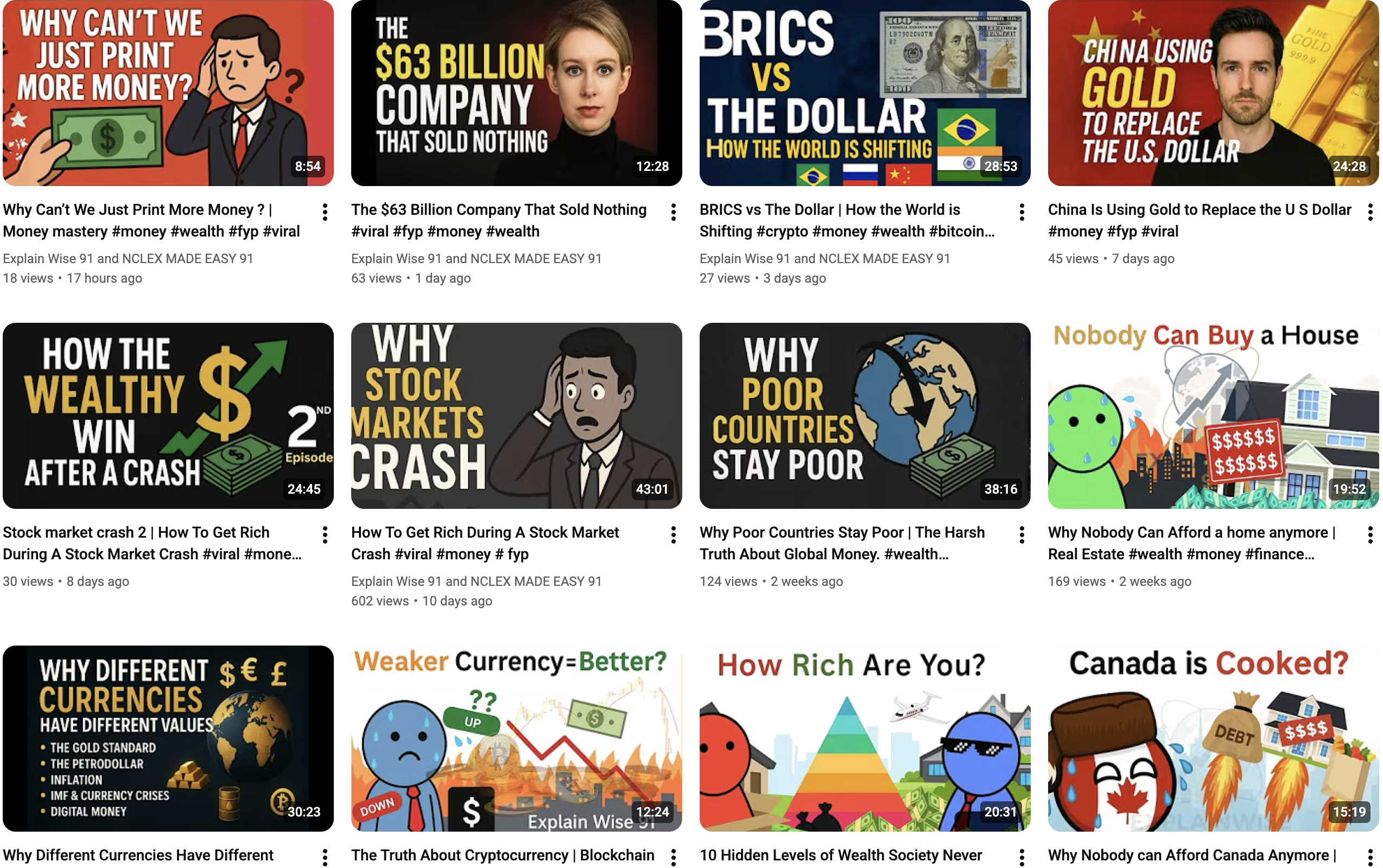Viewport: 1383px width, 868px height.
Task: Open menu for Truth About Cryptocurrency video
Action: click(x=673, y=857)
